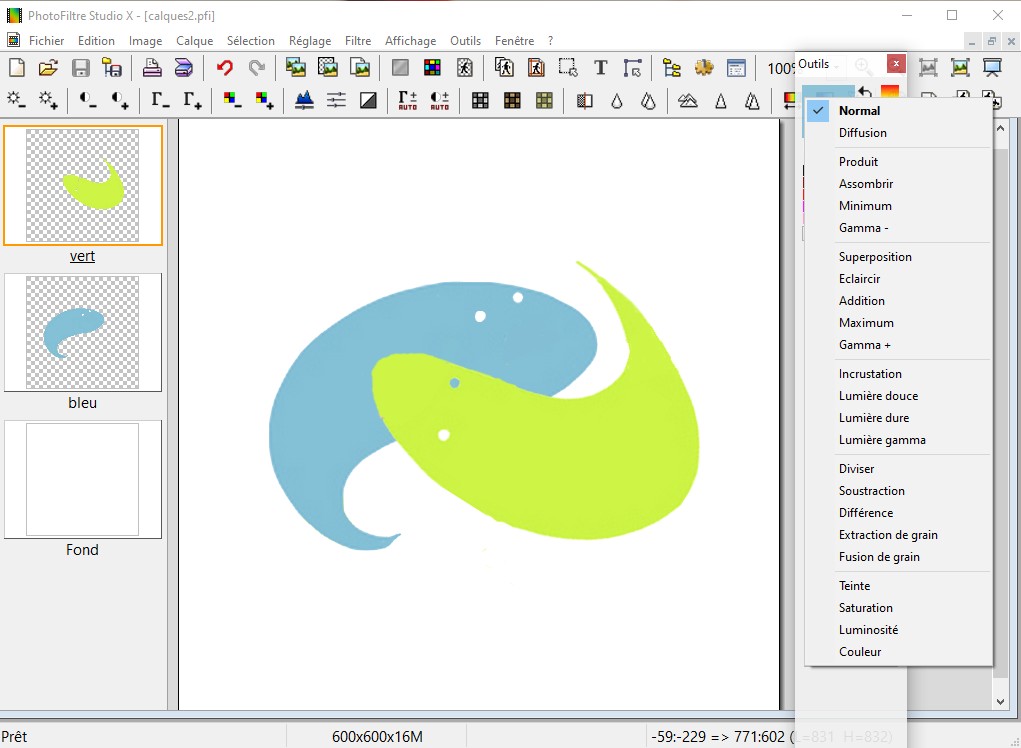Open the Affichage menu
Viewport: 1021px width, 748px height.
point(411,41)
